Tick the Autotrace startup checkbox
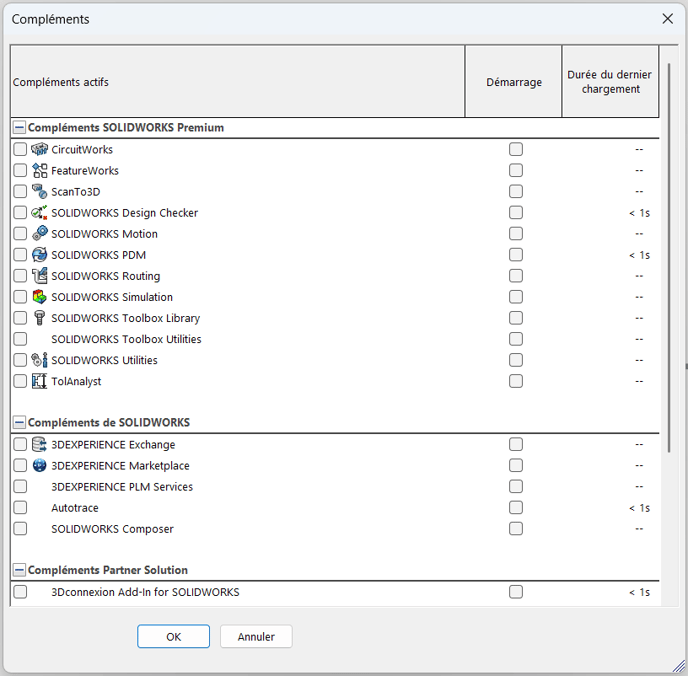688x676 pixels. [x=516, y=508]
